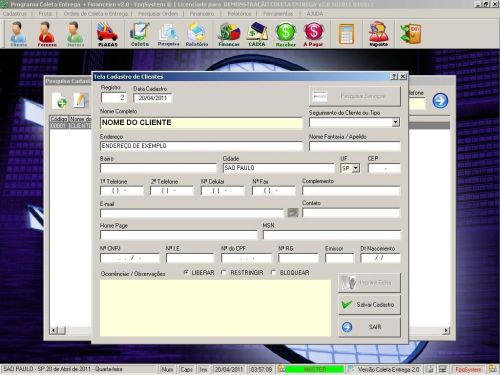The image size is (500, 375).
Task: Click the Endereço input field
Action: (201, 146)
